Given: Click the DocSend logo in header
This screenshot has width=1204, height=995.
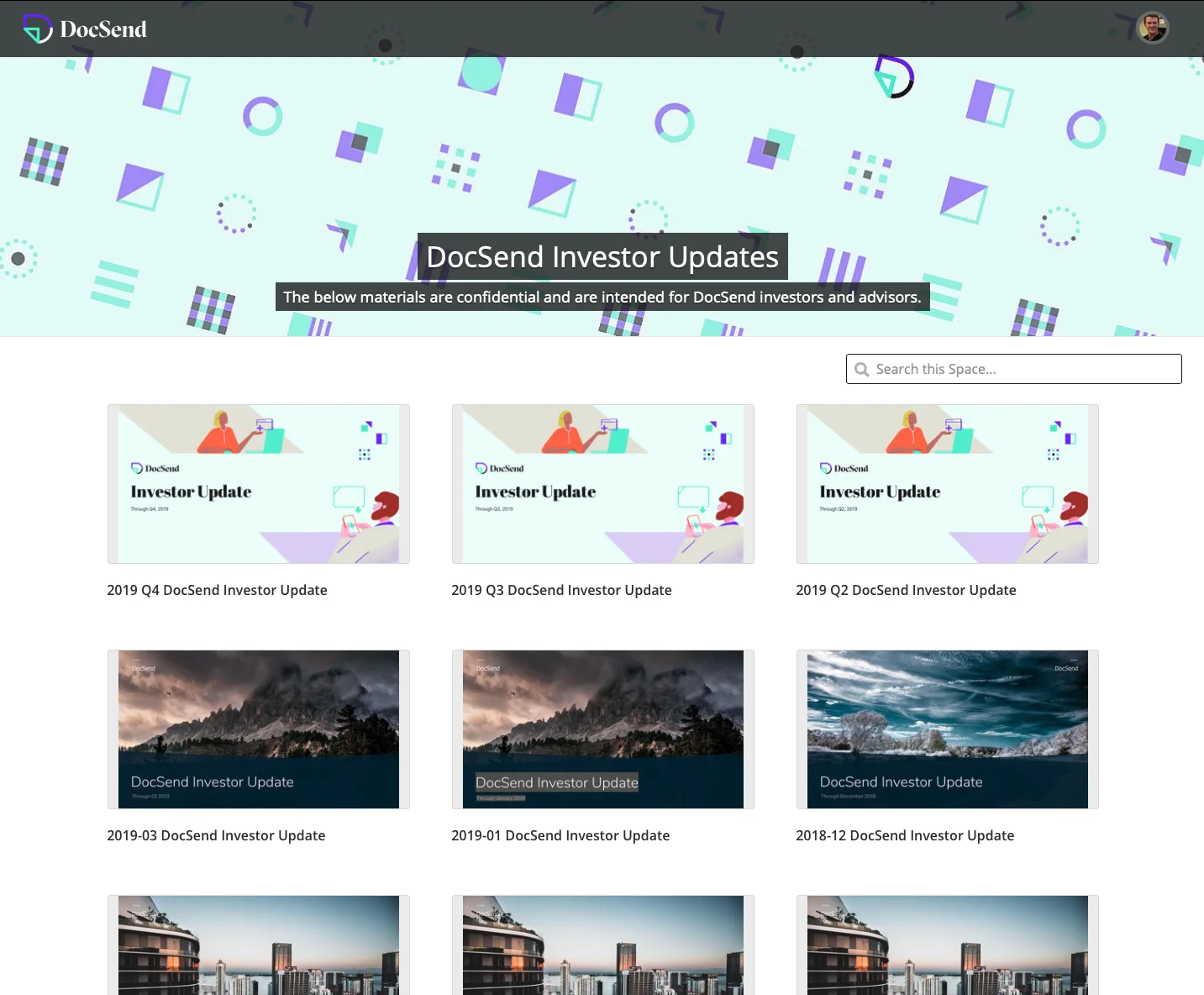Looking at the screenshot, I should coord(85,29).
